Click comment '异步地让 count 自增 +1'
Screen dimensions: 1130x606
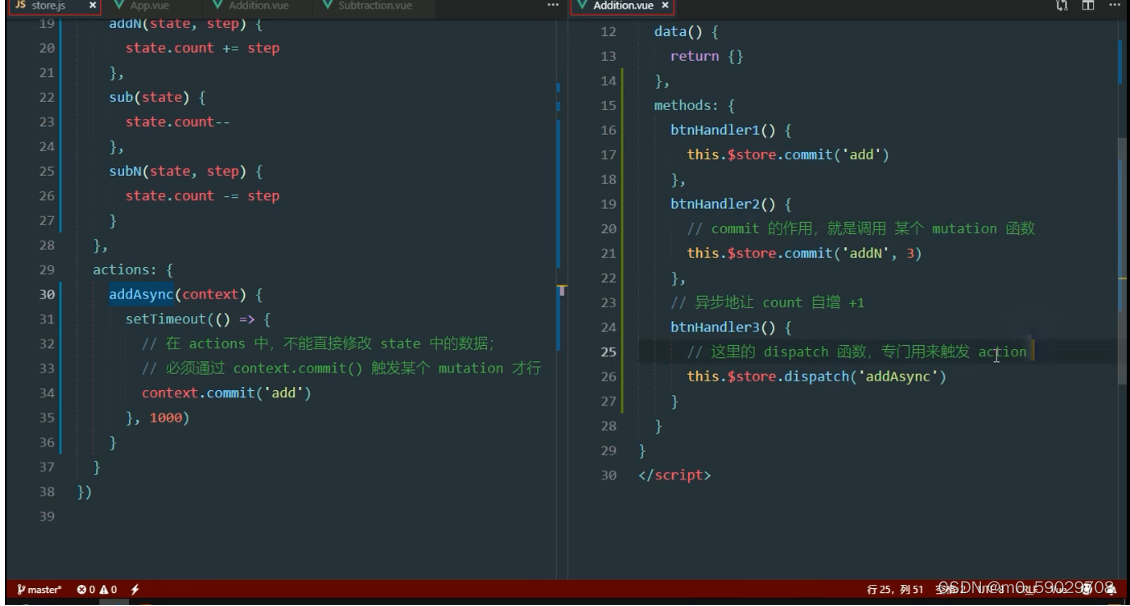pos(779,303)
